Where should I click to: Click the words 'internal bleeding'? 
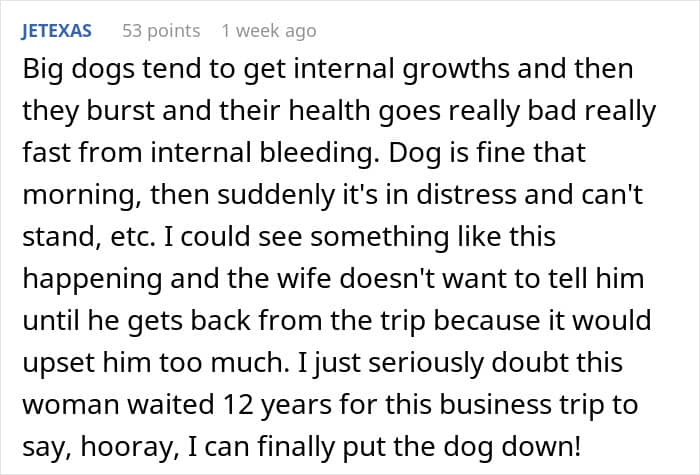click(262, 153)
